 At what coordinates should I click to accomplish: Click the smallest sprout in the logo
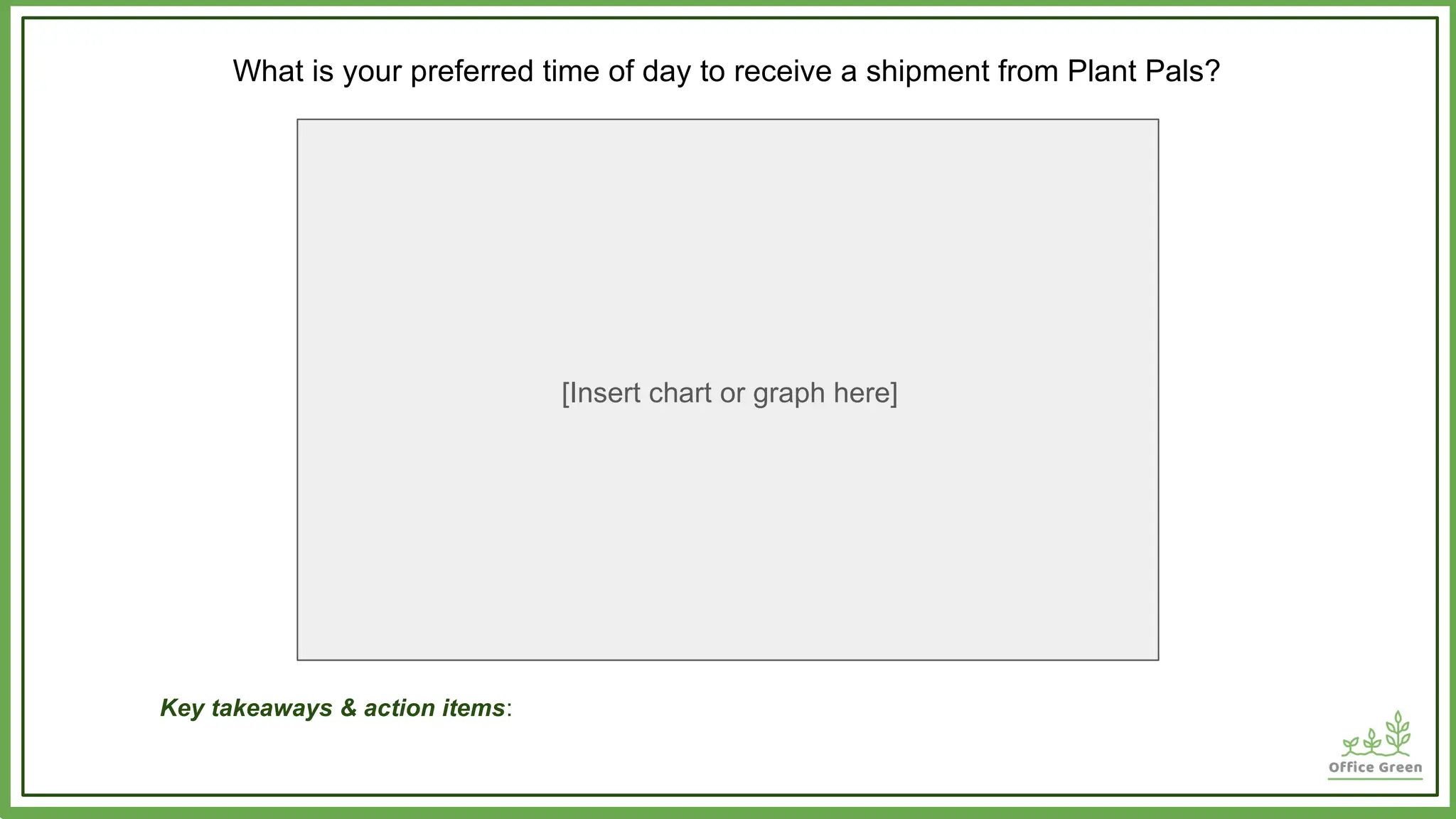1350,746
